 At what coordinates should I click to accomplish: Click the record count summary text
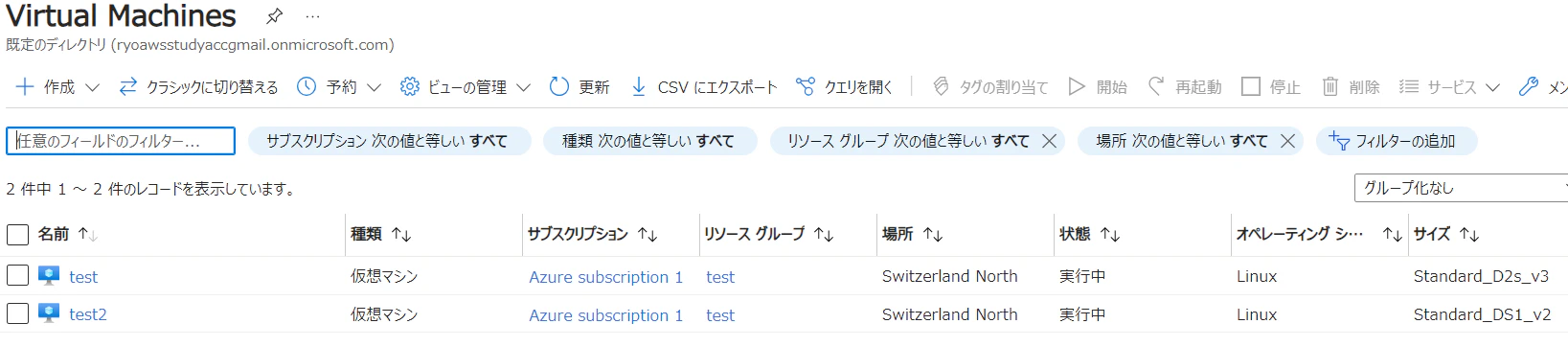[150, 189]
